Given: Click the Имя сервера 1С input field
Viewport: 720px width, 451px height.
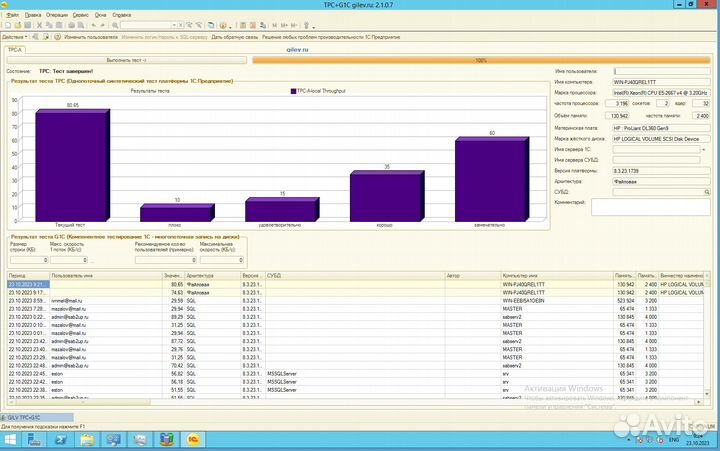Looking at the screenshot, I should tap(656, 149).
